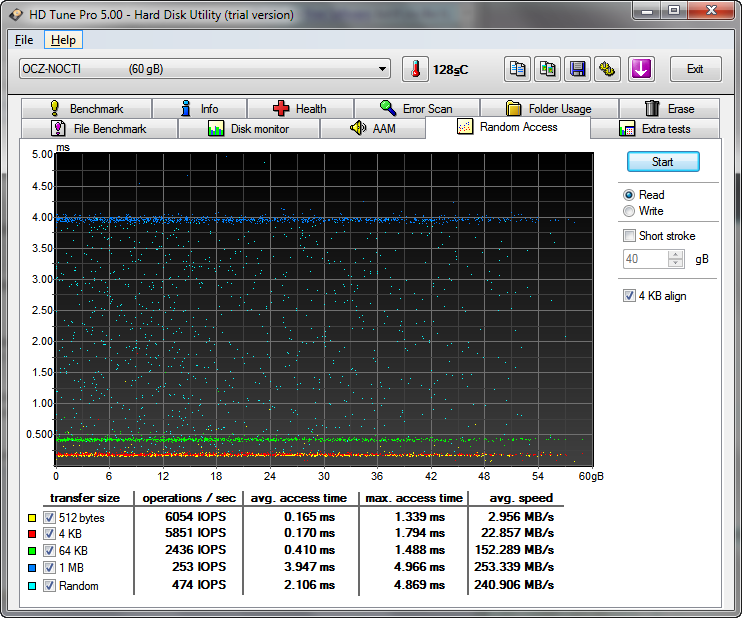Image resolution: width=742 pixels, height=618 pixels.
Task: Open the Benchmark tab
Action: pos(87,109)
